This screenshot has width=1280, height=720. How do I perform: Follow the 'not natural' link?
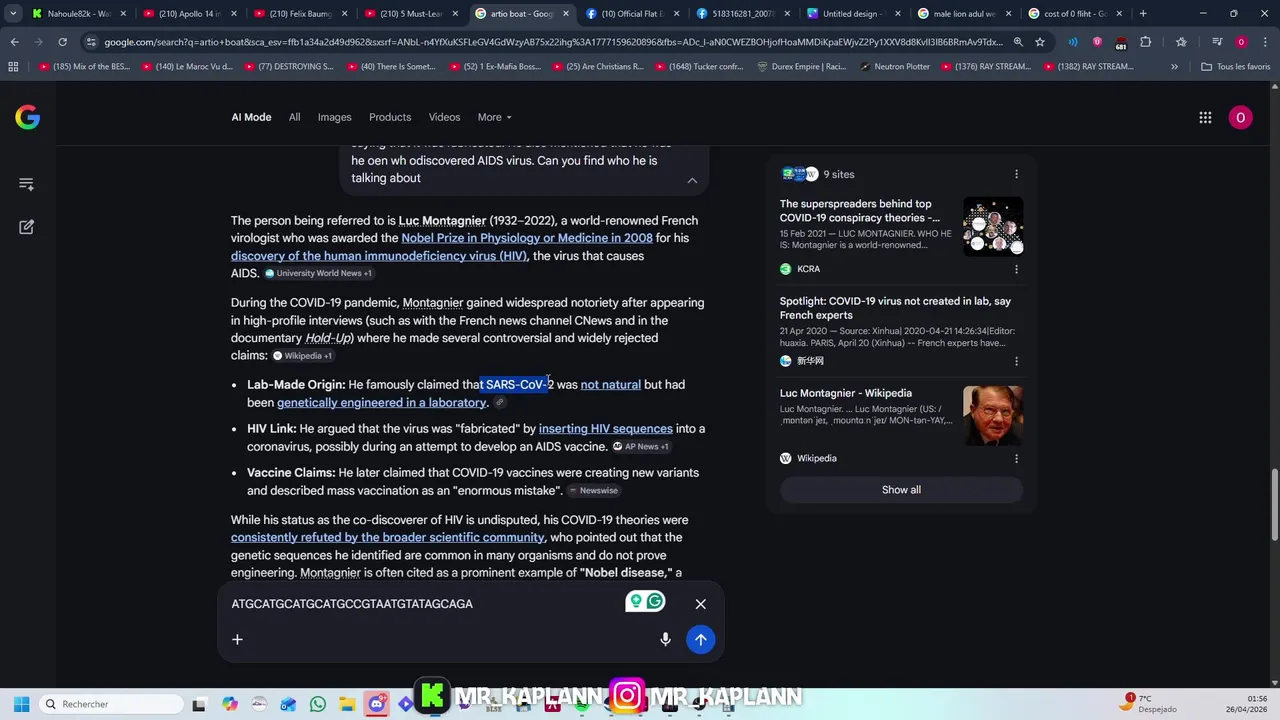coord(610,385)
